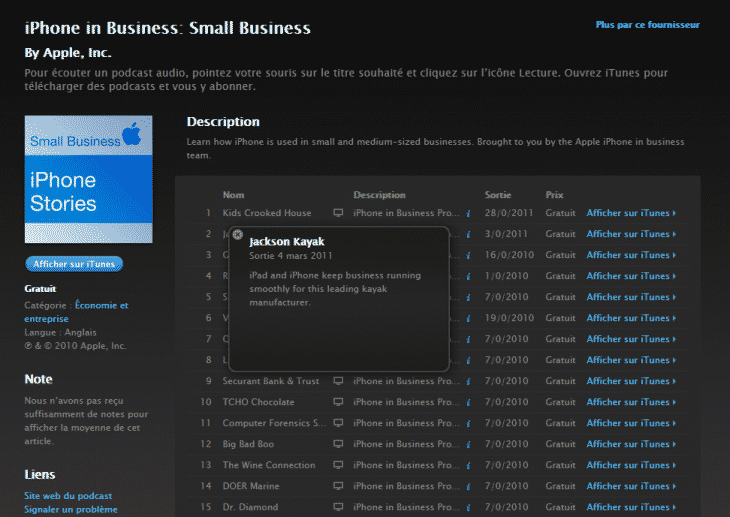Click the blue Afficher sur iTunes button under artwork
Image resolution: width=730 pixels, height=517 pixels.
[74, 264]
